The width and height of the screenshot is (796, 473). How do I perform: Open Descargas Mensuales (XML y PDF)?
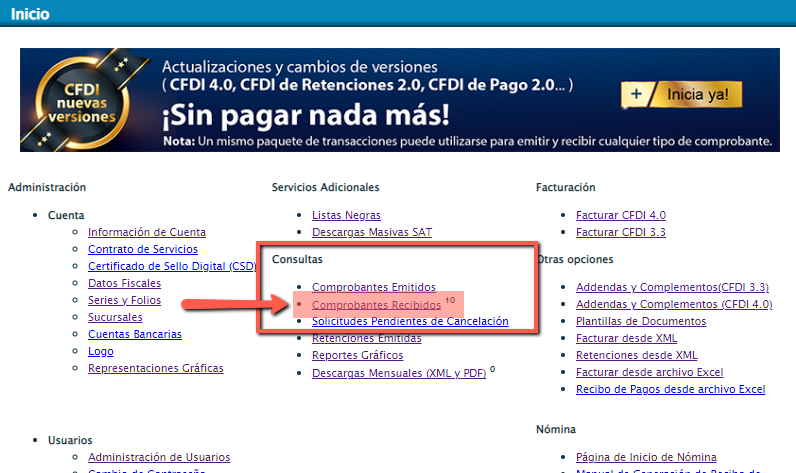399,373
